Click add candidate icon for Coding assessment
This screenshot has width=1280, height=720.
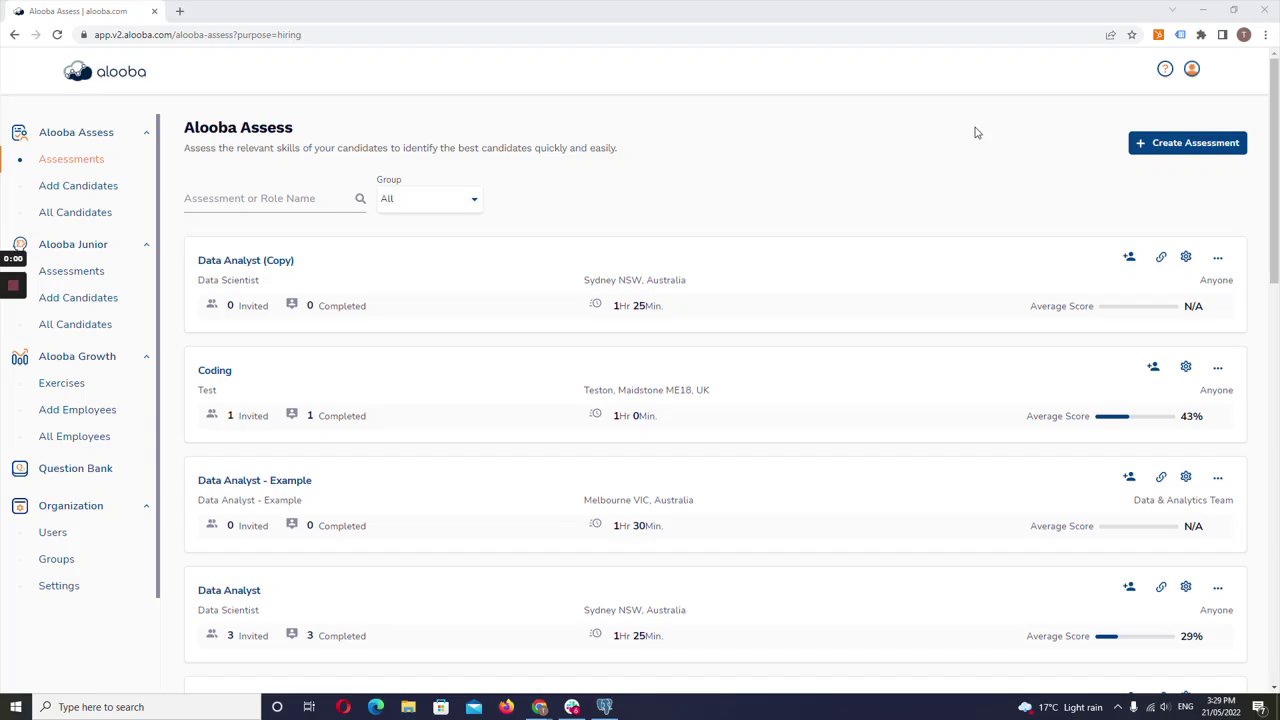tap(1153, 367)
